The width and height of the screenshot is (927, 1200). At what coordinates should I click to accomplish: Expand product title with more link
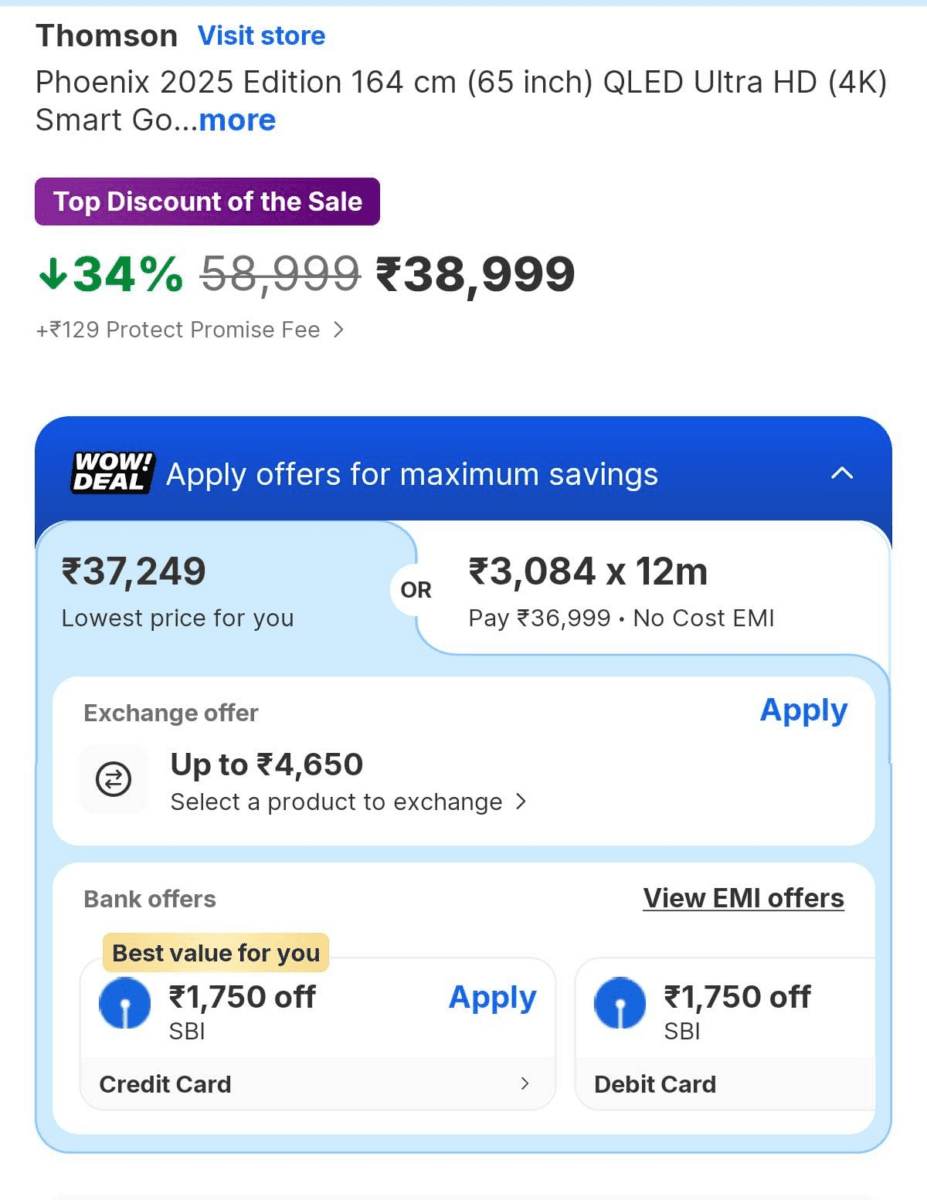pos(237,120)
